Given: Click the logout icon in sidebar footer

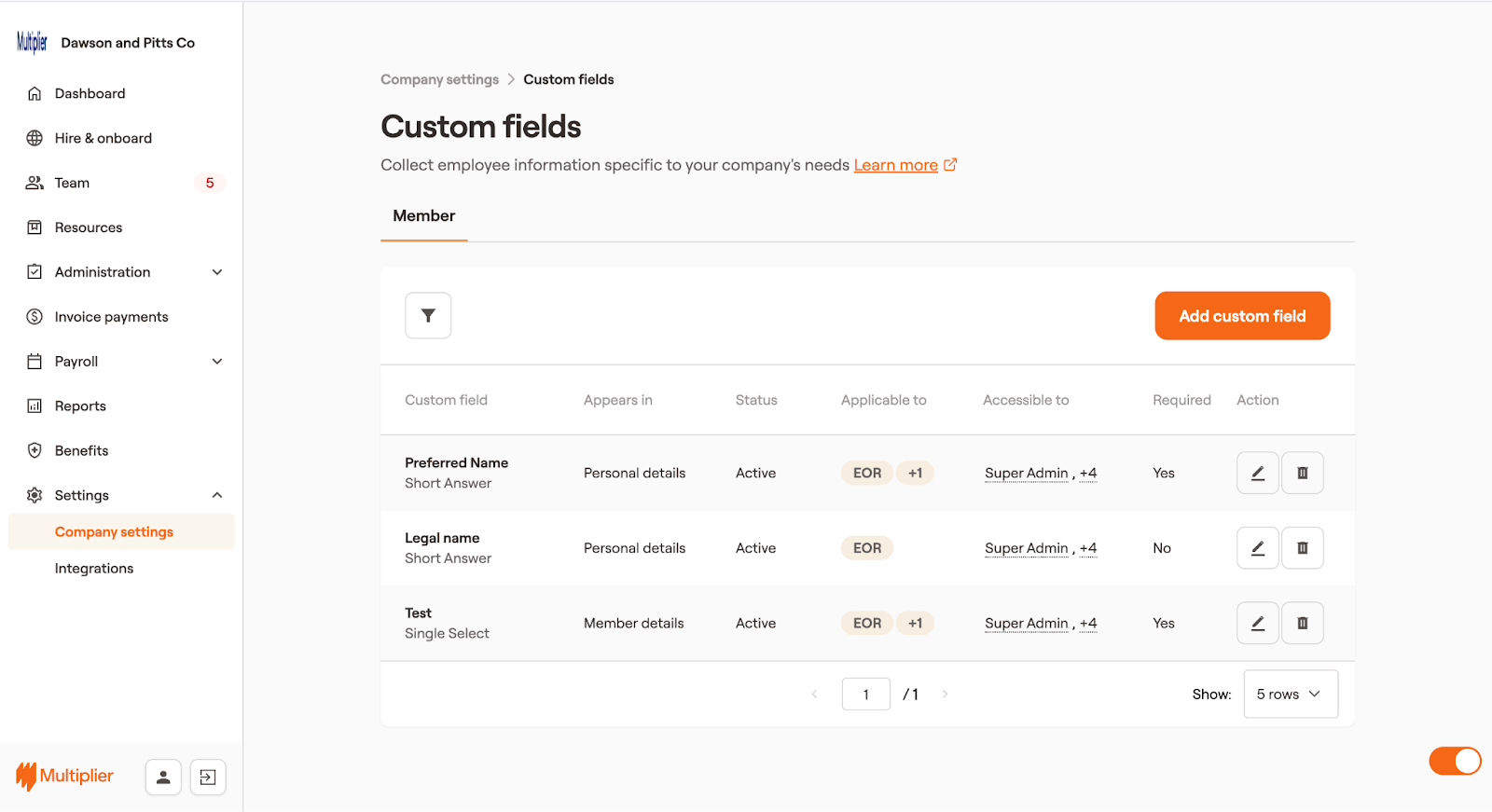Looking at the screenshot, I should click(208, 777).
